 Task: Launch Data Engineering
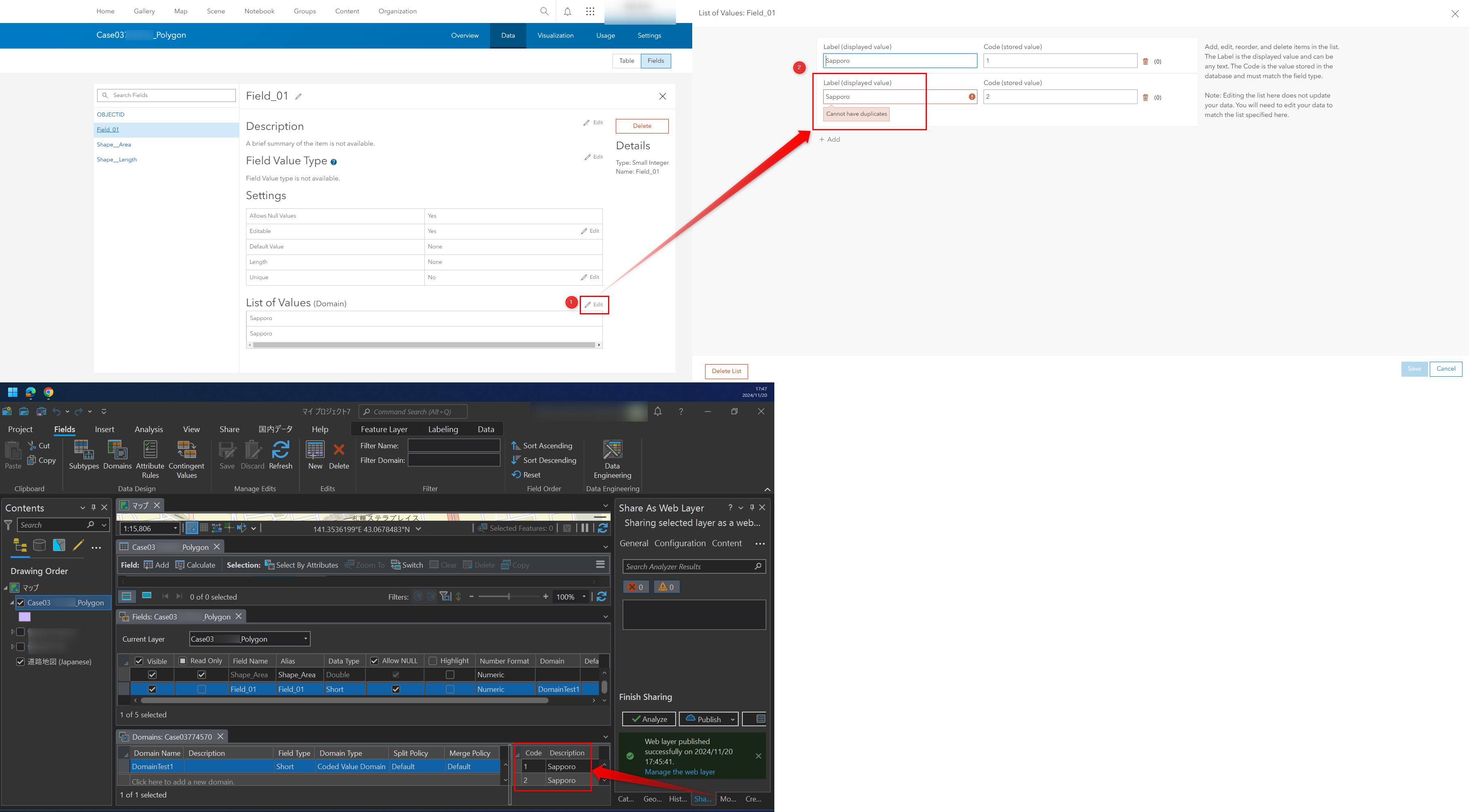tap(612, 457)
